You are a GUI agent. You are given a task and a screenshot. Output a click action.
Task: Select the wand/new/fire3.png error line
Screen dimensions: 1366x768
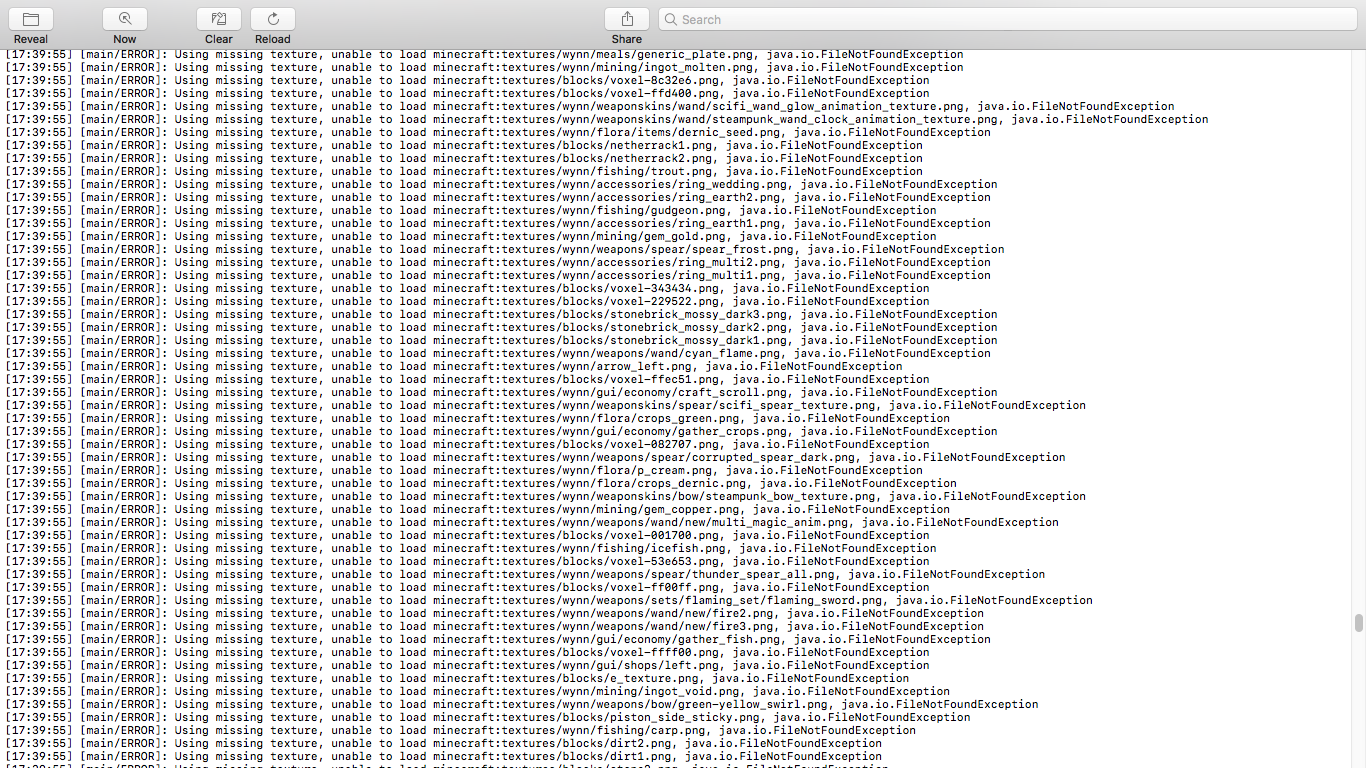495,627
